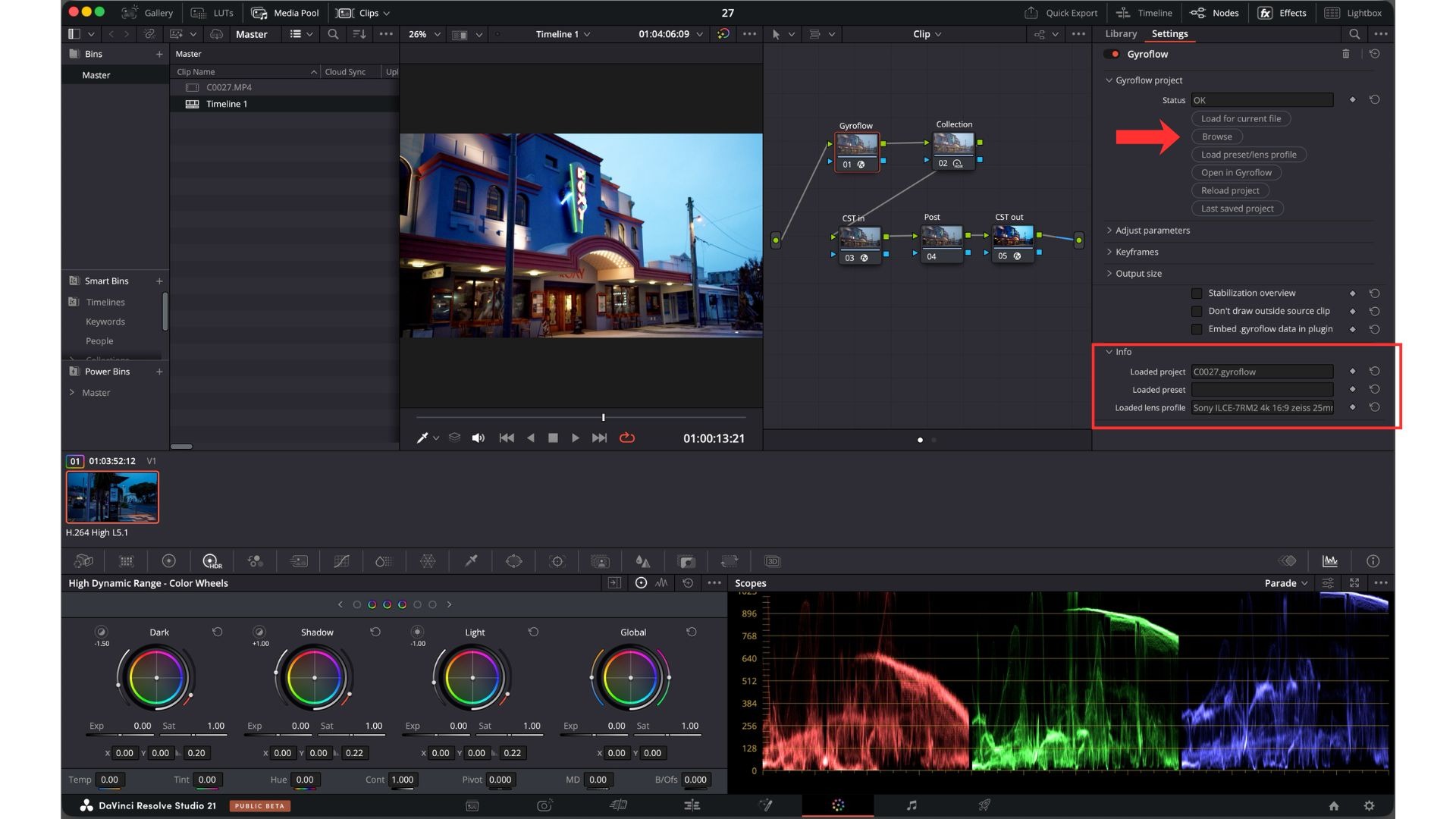Open the Clip mode dropdown above nodes
This screenshot has height=819, width=1456.
927,34
